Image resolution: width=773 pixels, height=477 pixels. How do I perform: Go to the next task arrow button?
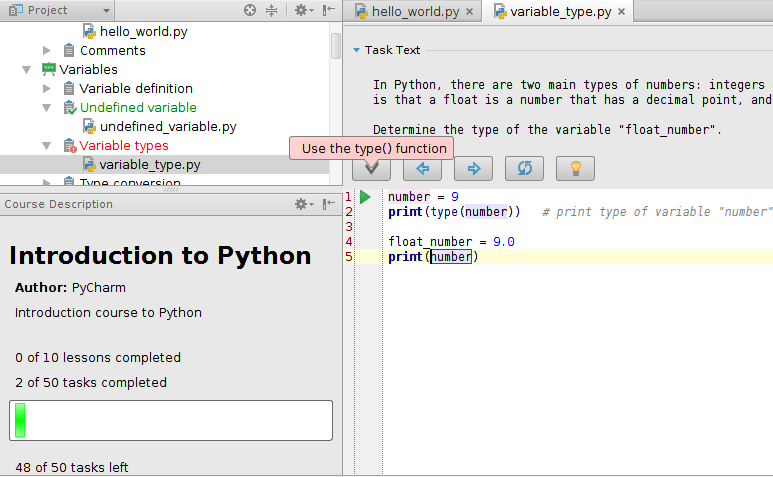[x=473, y=169]
